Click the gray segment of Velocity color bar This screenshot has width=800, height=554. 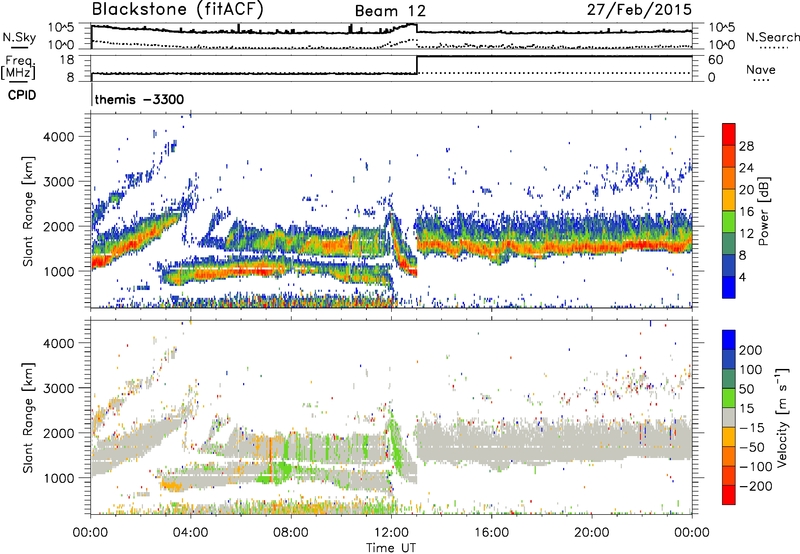pyautogui.click(x=729, y=417)
